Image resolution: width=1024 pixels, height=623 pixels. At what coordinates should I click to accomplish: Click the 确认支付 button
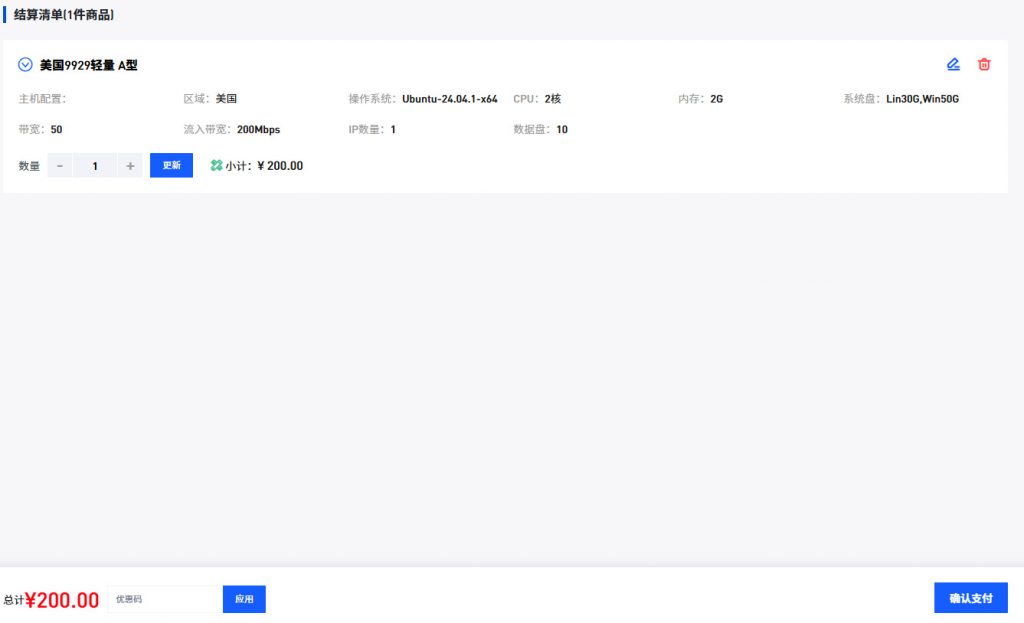[970, 598]
